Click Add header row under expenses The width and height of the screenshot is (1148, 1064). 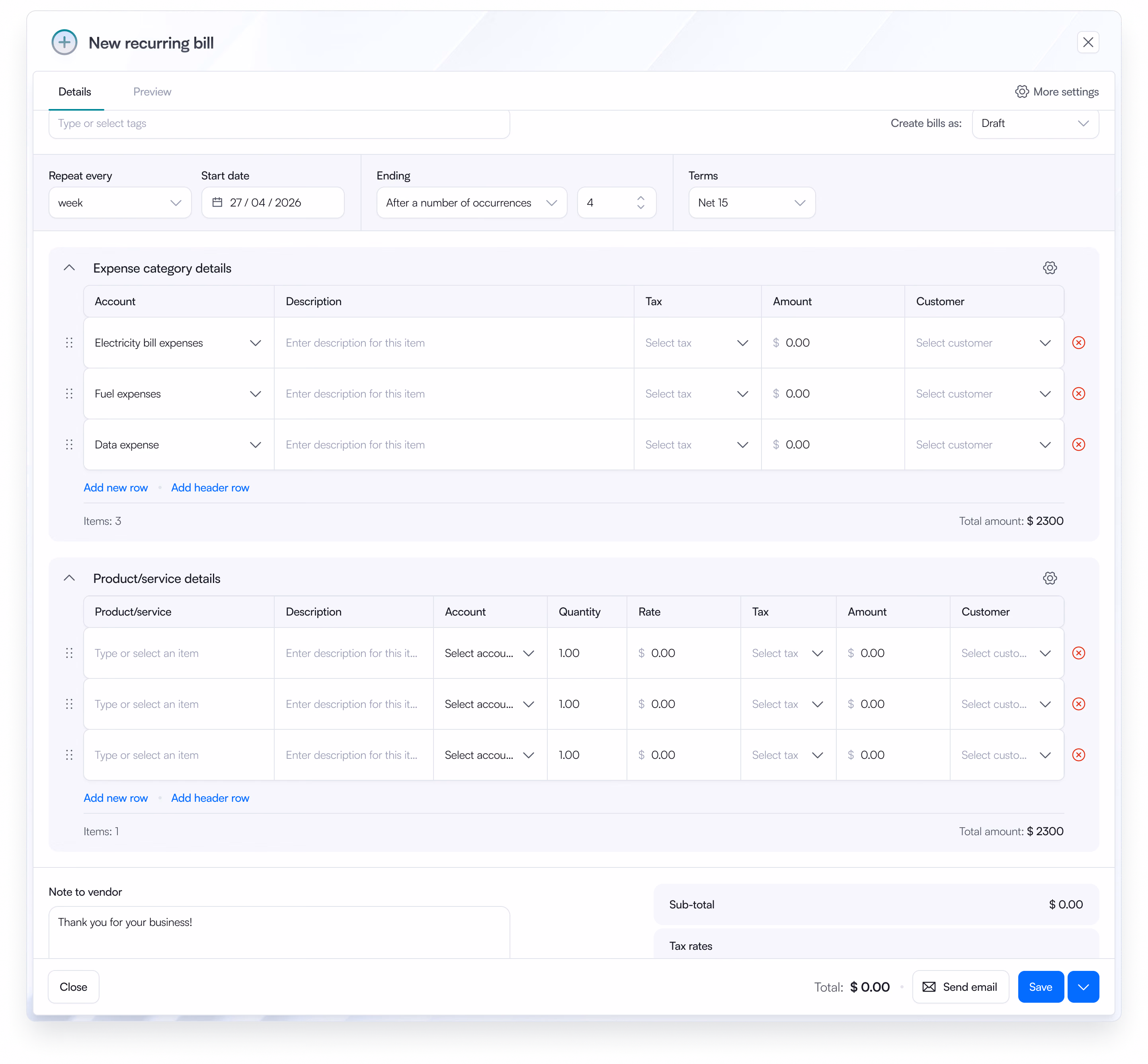click(x=210, y=488)
